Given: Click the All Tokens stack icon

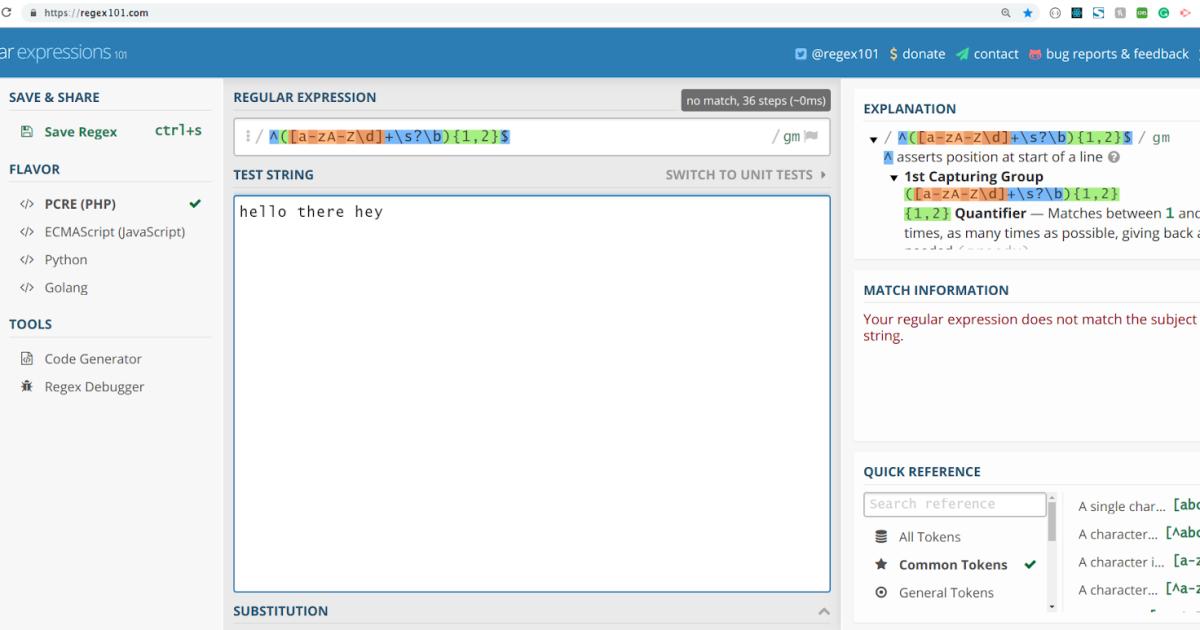Looking at the screenshot, I should pyautogui.click(x=881, y=537).
